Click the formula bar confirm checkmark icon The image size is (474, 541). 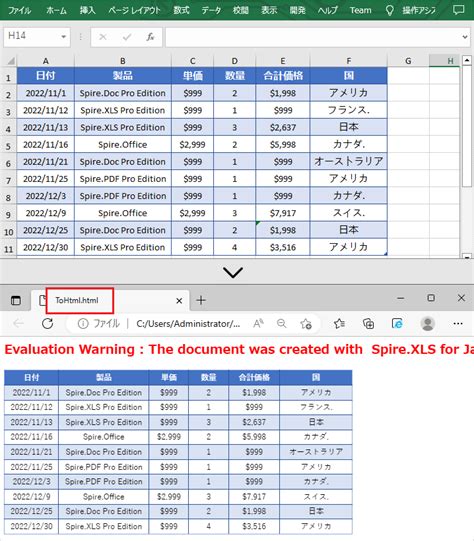point(127,37)
